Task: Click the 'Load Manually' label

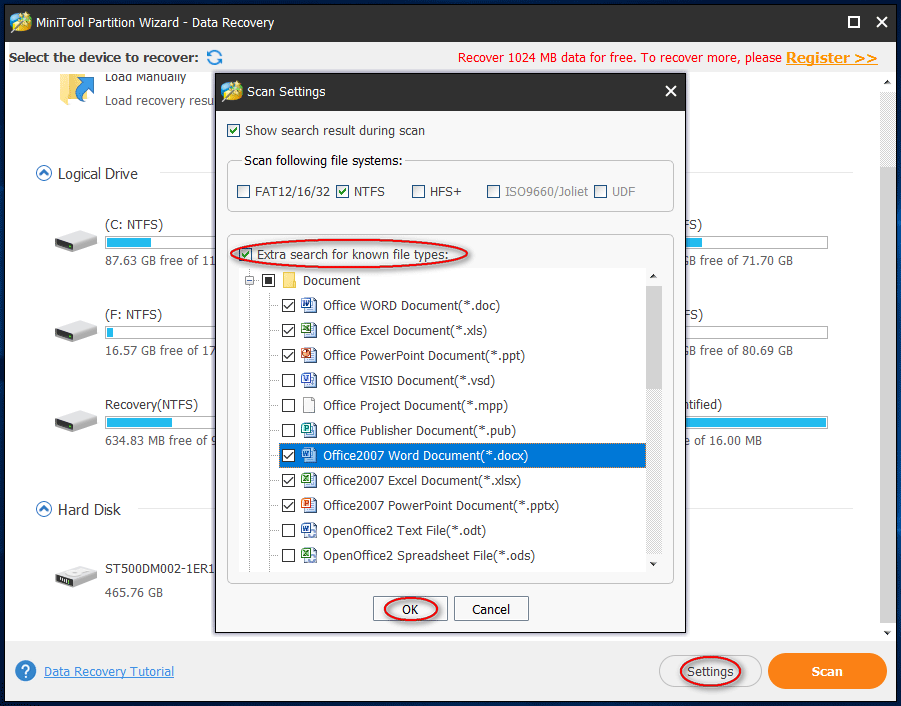Action: (x=145, y=77)
